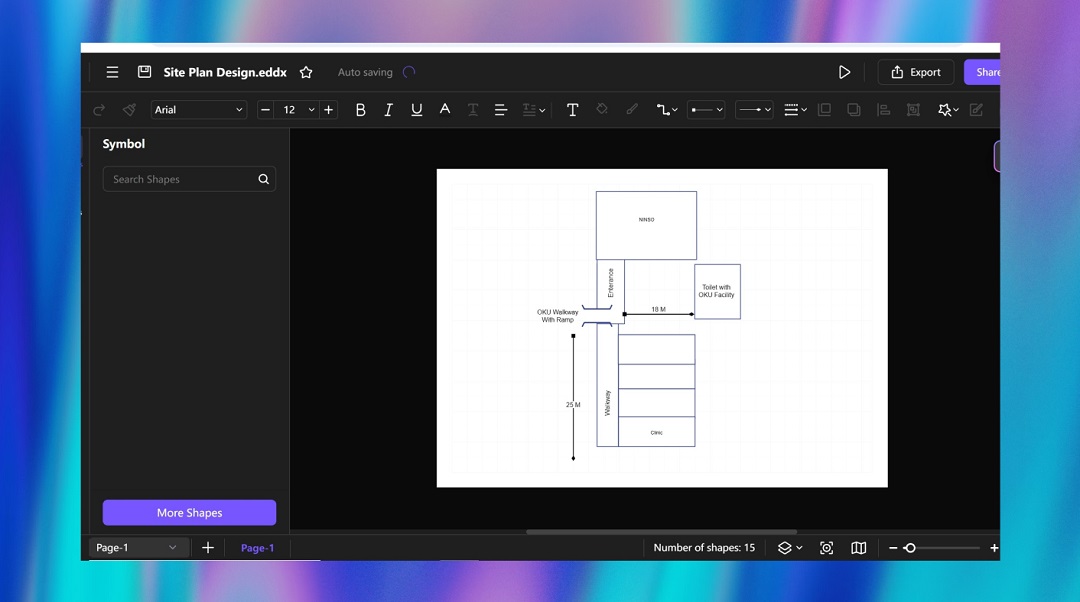Switch to the Page-1 tab
1080x602 pixels.
pos(257,548)
